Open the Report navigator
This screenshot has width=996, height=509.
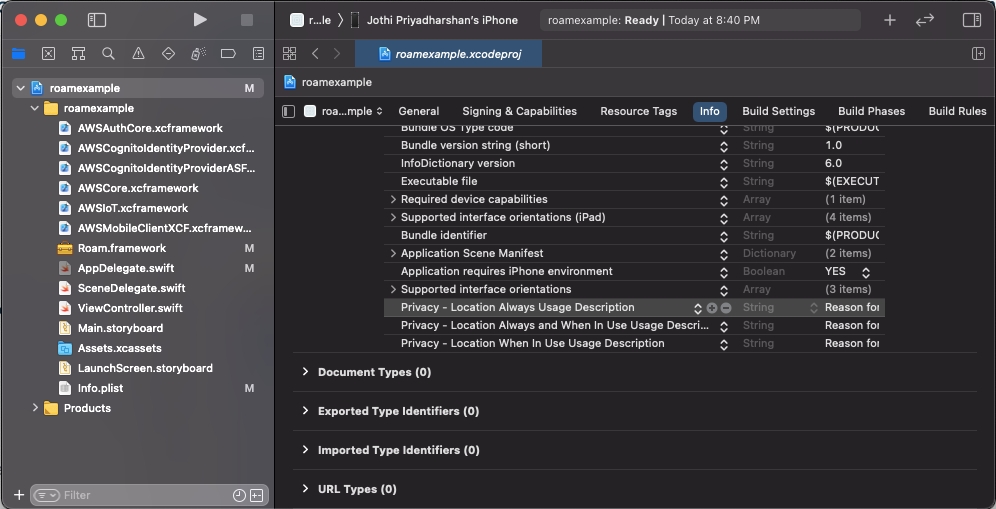[x=259, y=54]
